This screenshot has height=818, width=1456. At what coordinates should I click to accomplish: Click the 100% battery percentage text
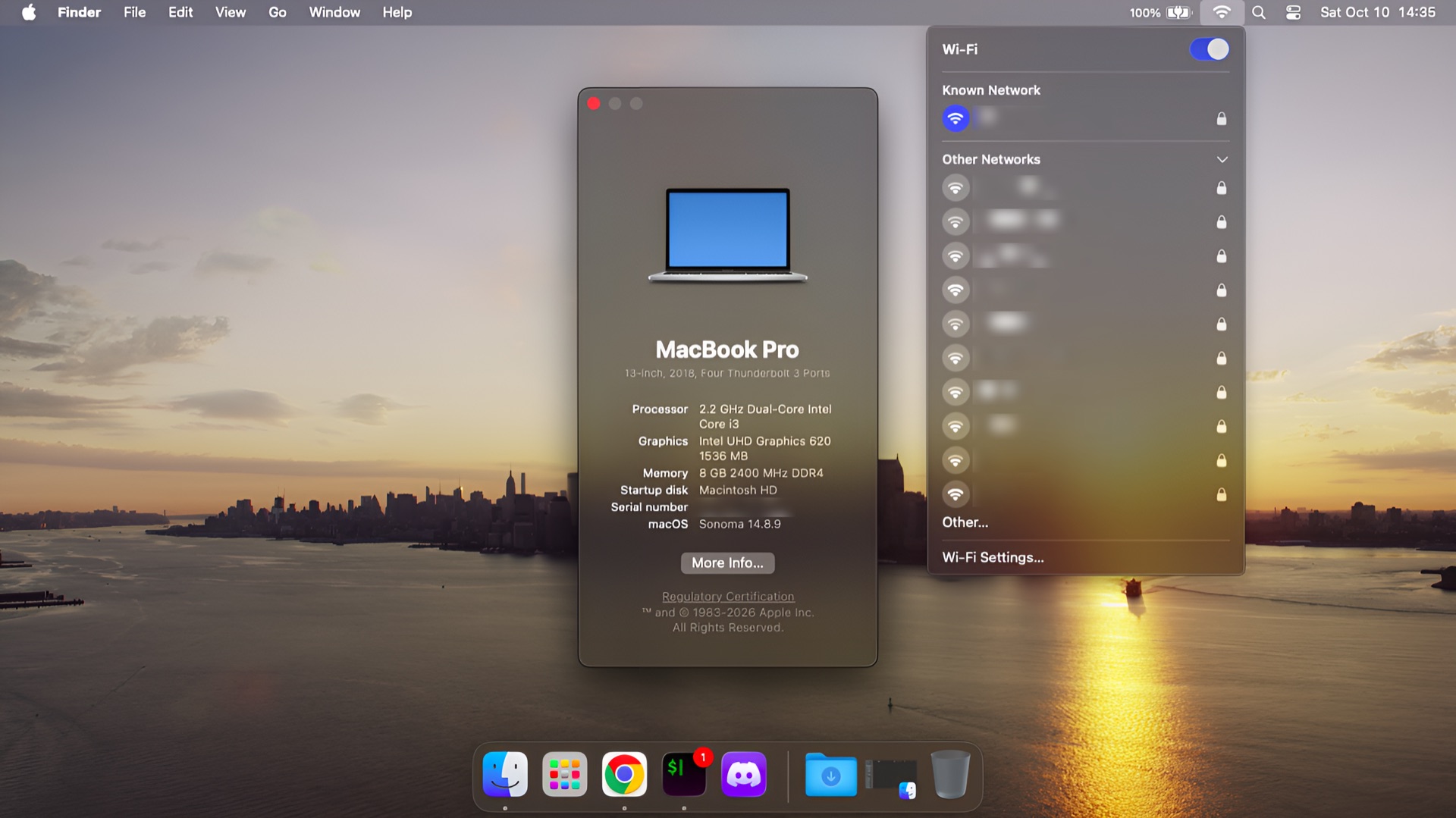tap(1144, 13)
